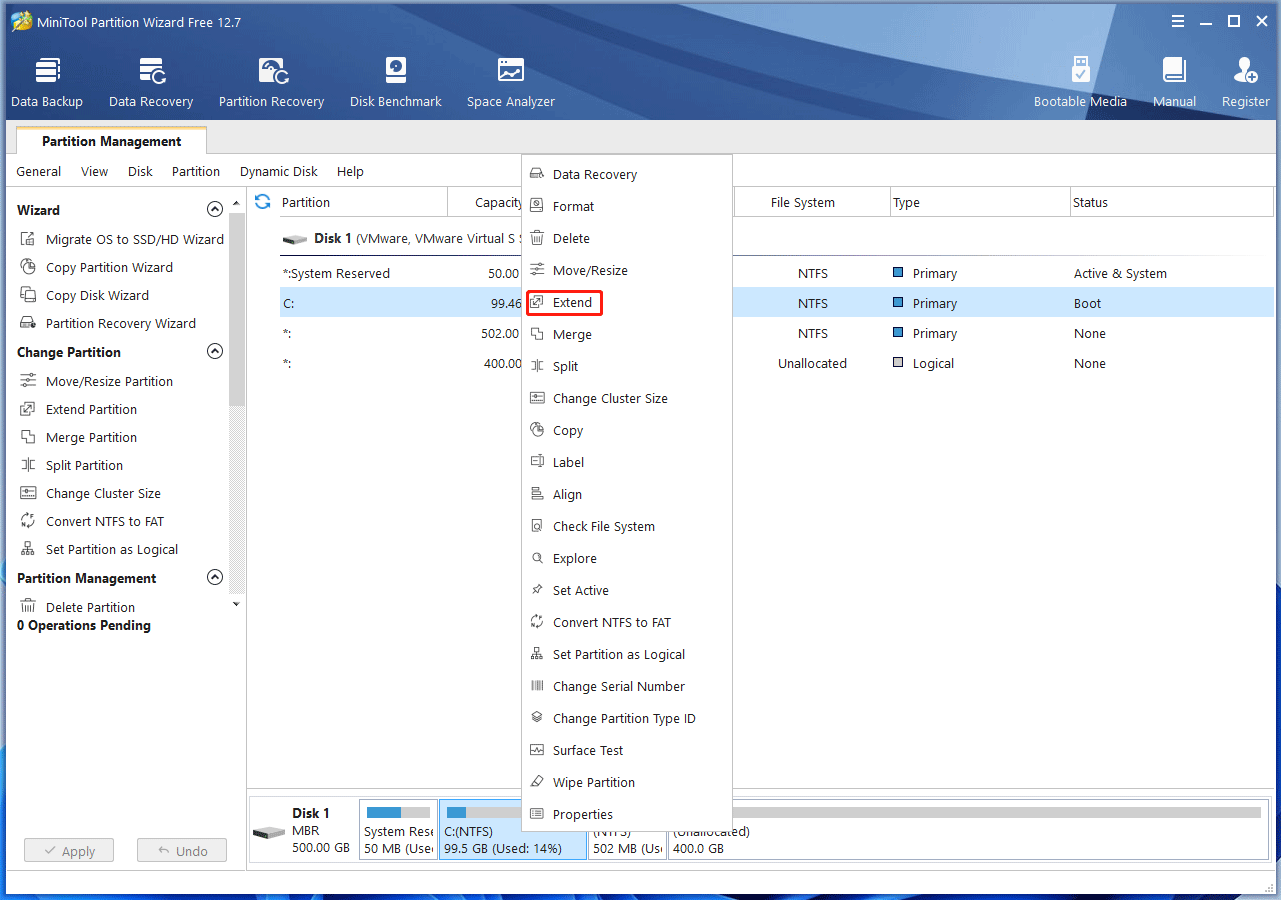Open the General menu

pyautogui.click(x=39, y=171)
